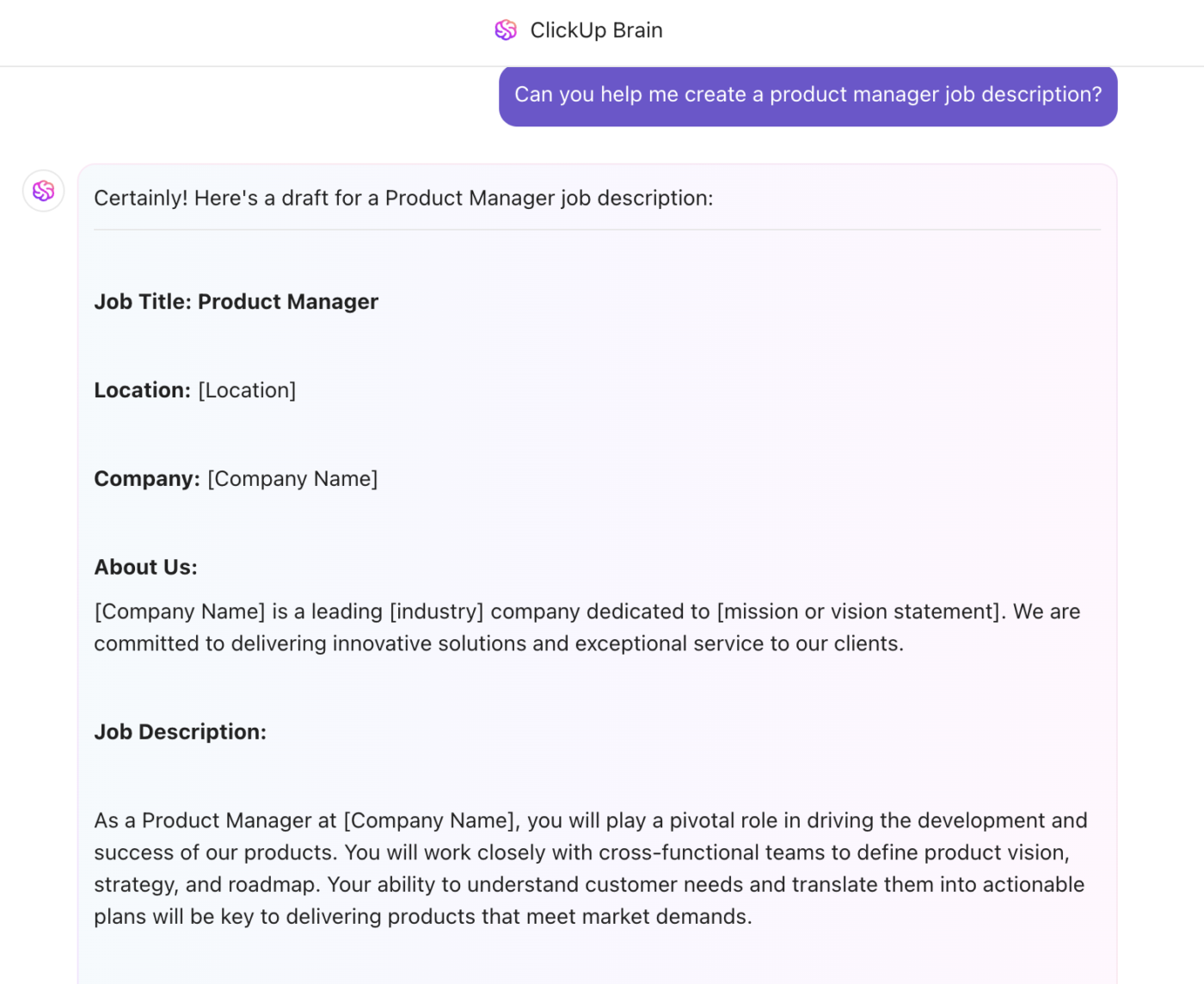Click the [mission or vision statement] placeholder
This screenshot has height=984, width=1204.
(859, 612)
